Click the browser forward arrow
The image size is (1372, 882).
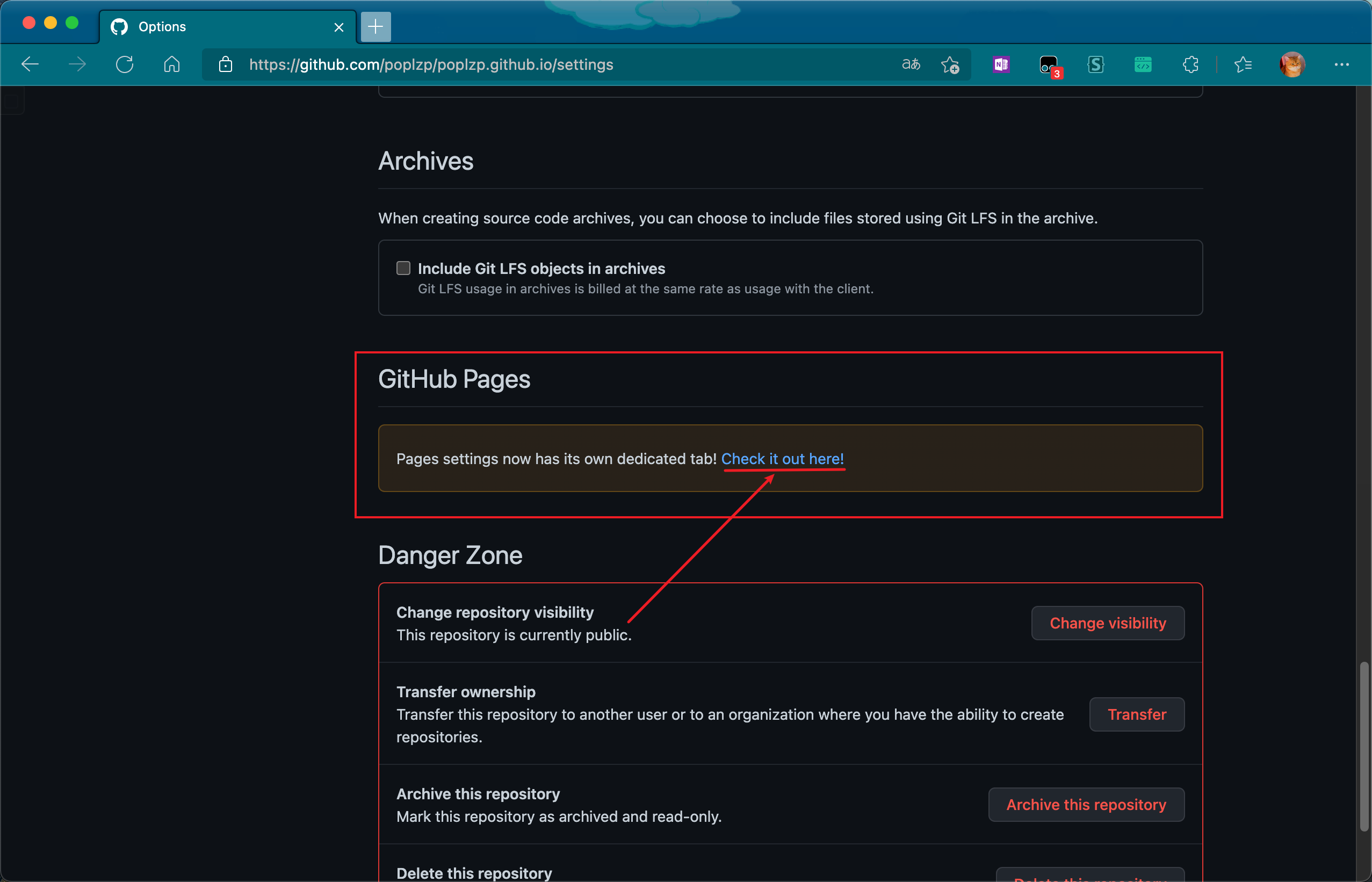77,64
